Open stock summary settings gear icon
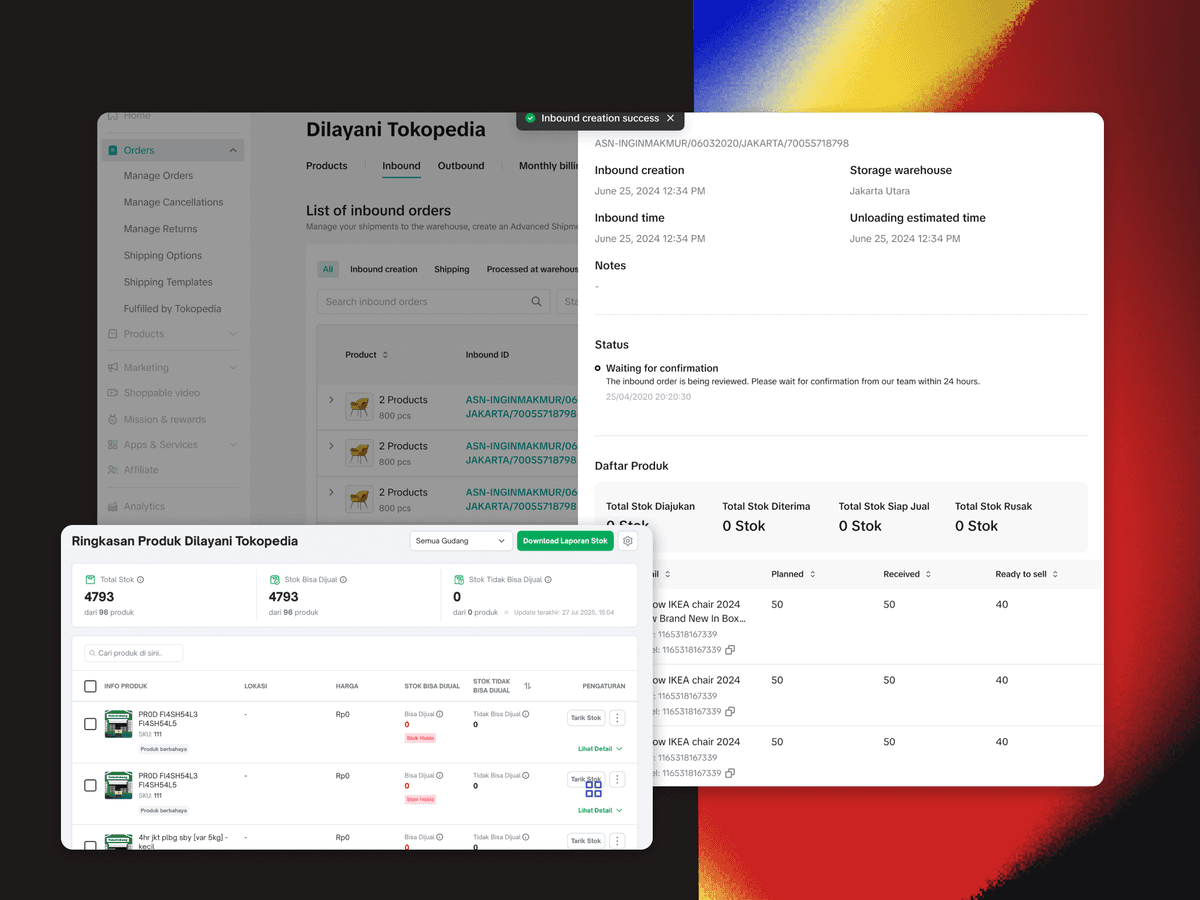 628,541
